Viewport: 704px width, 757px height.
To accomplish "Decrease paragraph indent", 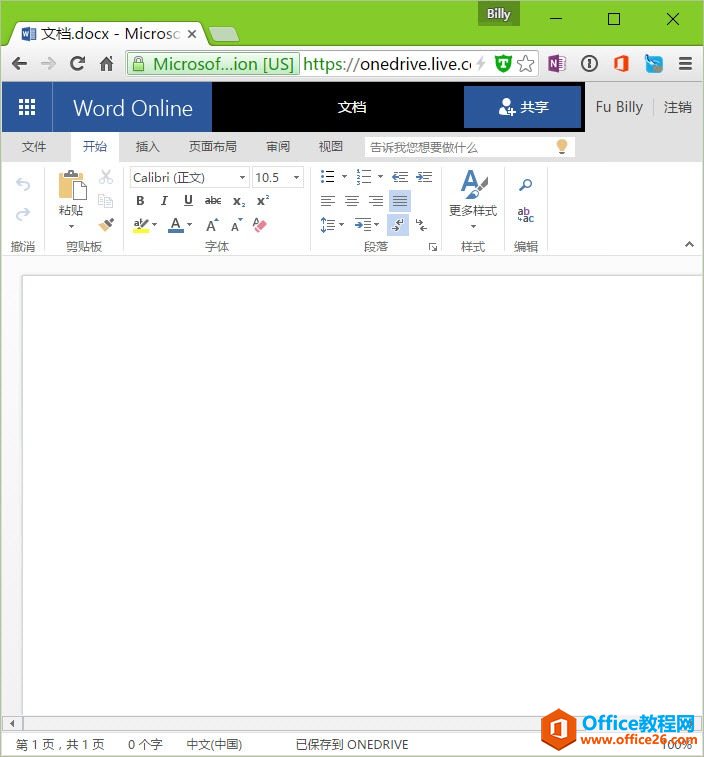I will [x=400, y=177].
